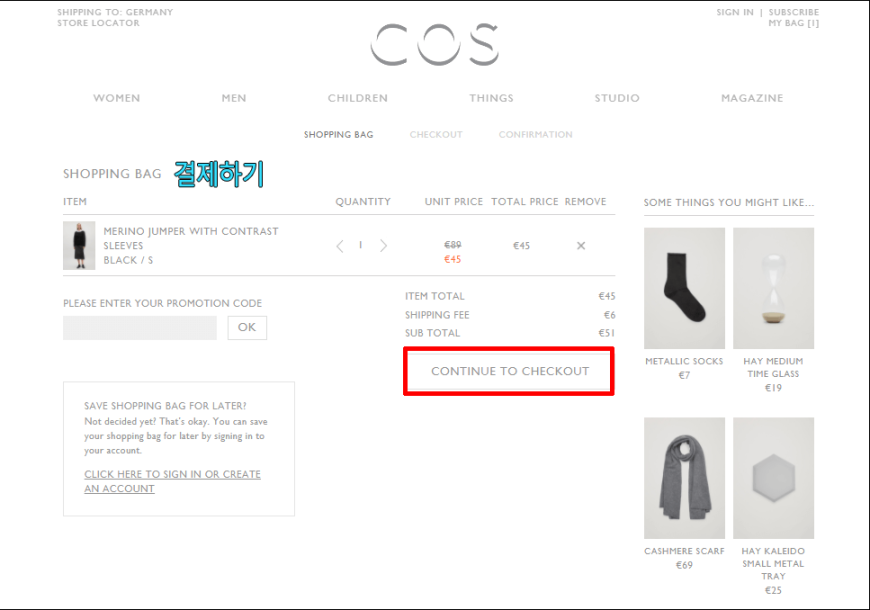This screenshot has width=870, height=610.
Task: Select the Checkout step tab
Action: tap(436, 134)
